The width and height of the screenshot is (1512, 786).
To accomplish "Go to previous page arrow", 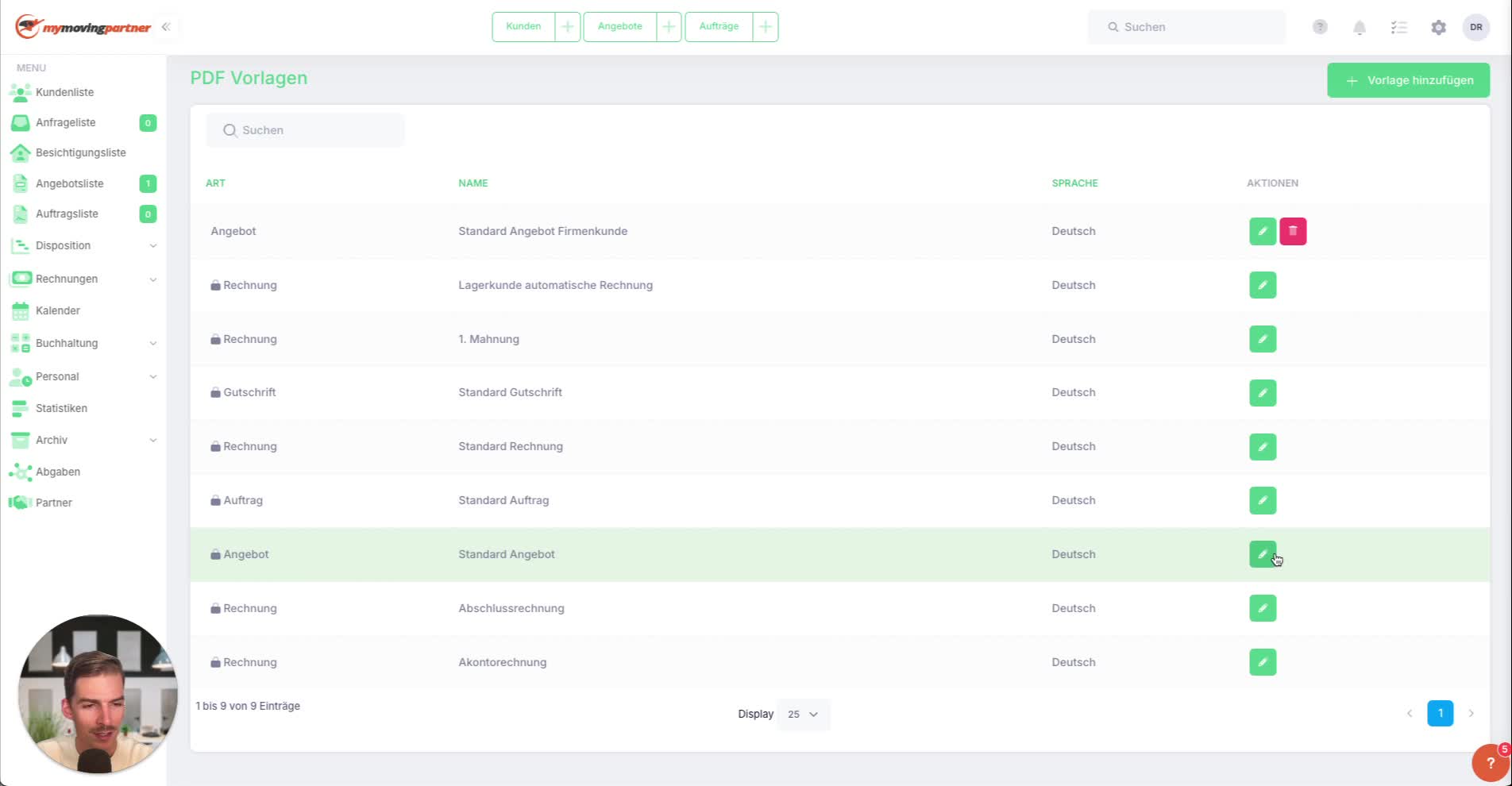I will pyautogui.click(x=1410, y=714).
